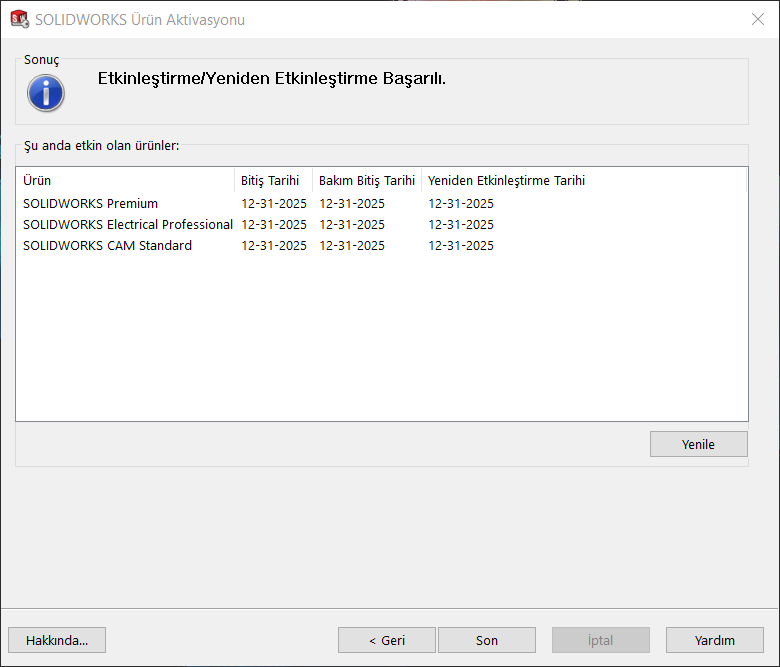Click Yeniden Etkinleştirme date for CAM Standard
Screen dimensions: 780x667
pos(461,245)
